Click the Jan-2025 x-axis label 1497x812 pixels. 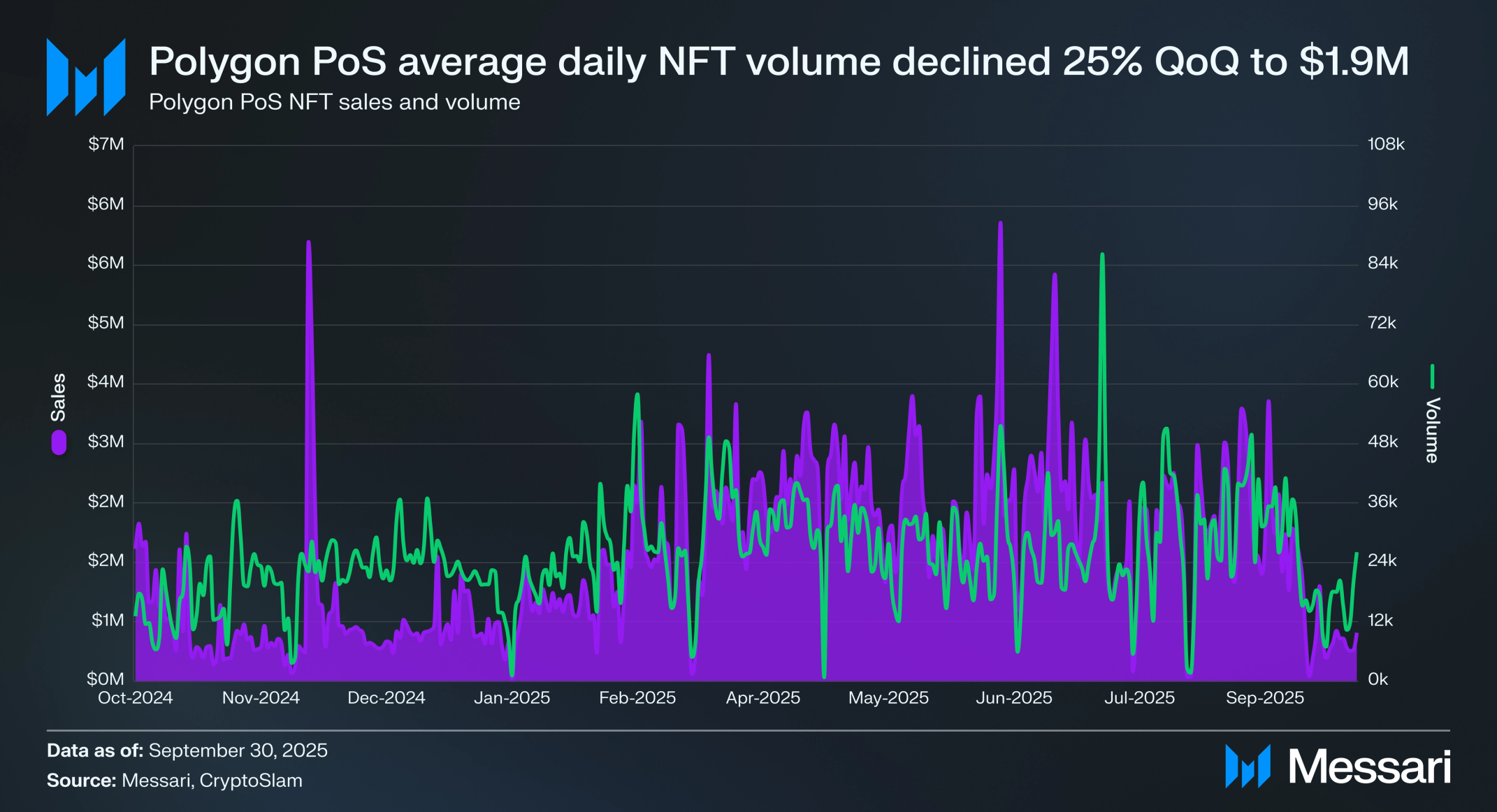coord(512,697)
